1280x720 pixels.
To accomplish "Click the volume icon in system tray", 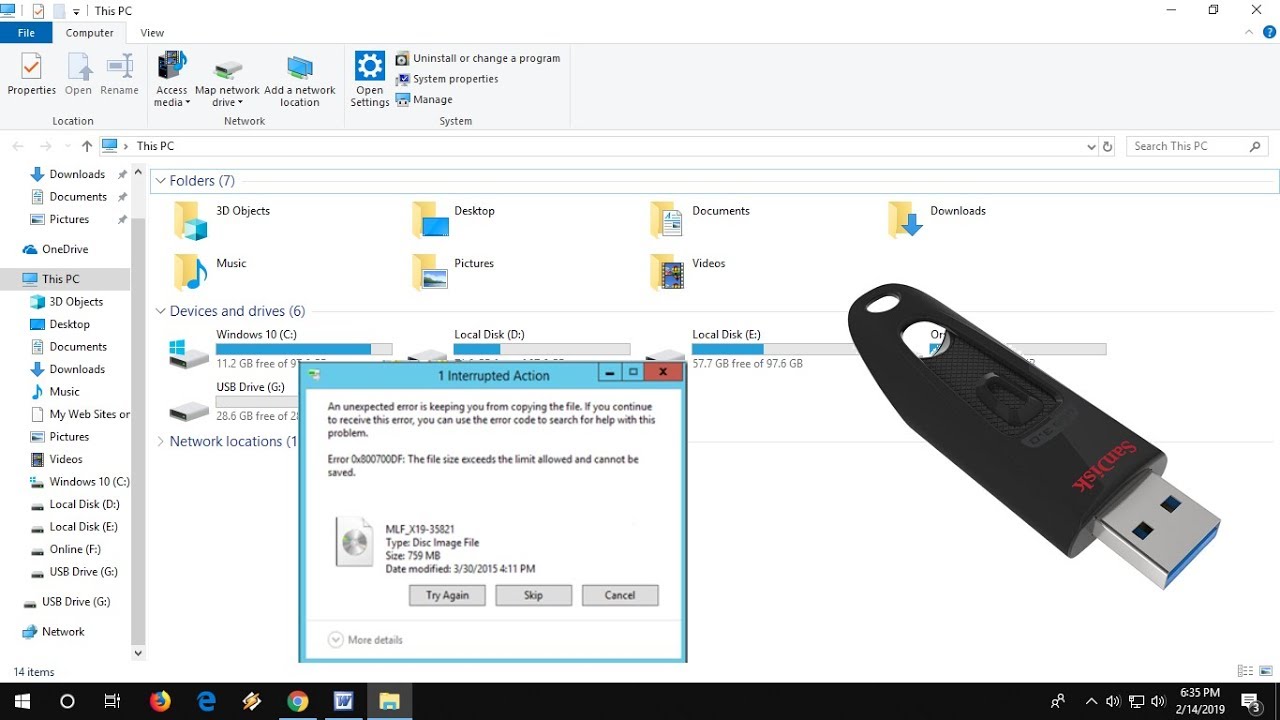I will [1158, 701].
